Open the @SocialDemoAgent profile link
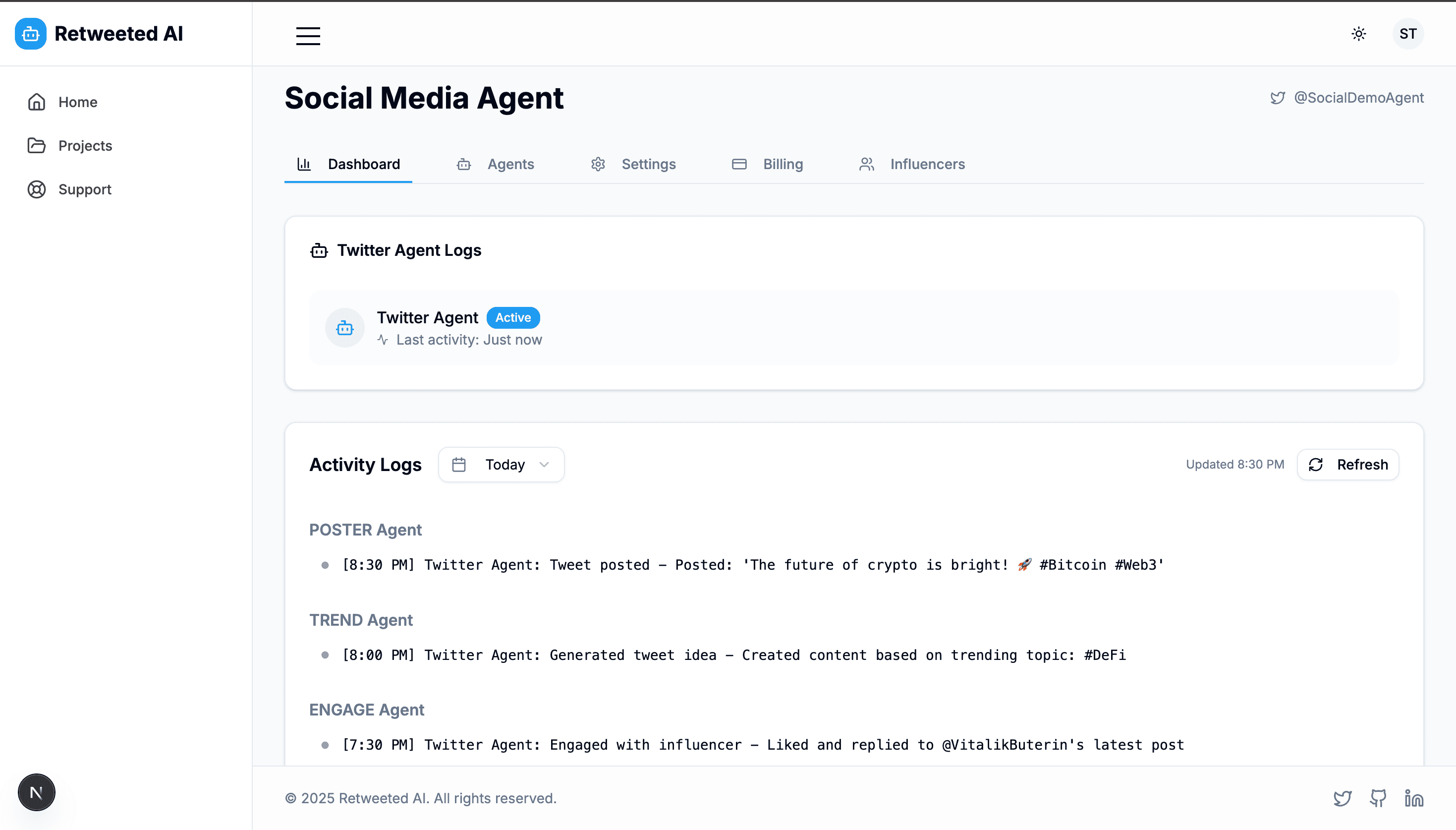 pos(1358,98)
